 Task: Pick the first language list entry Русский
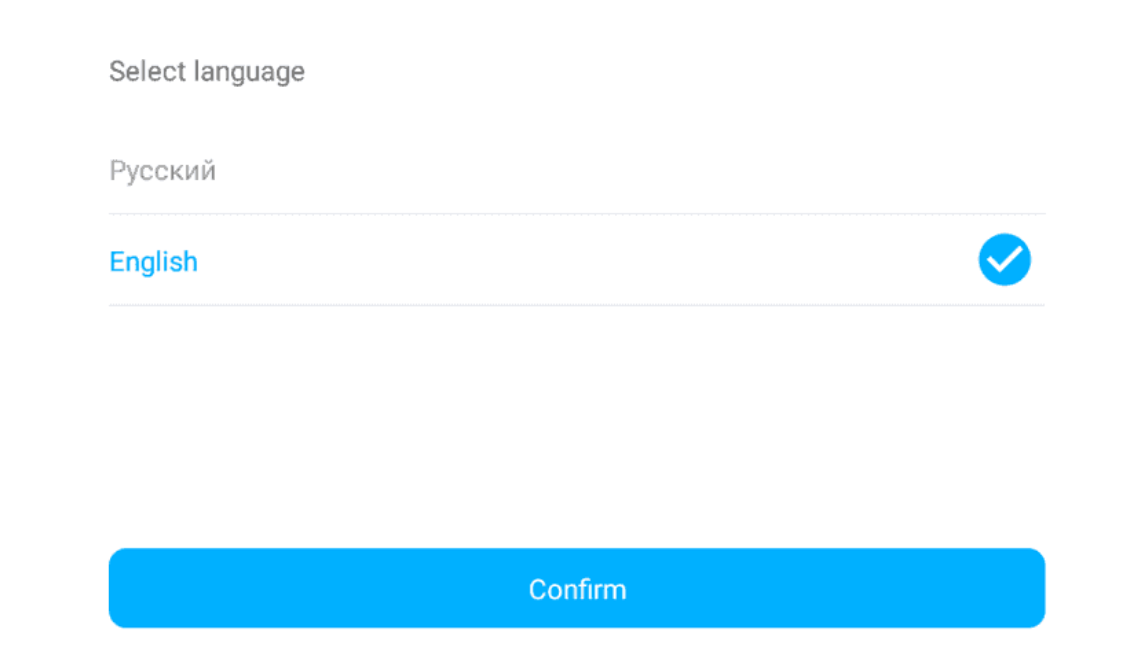tap(576, 171)
